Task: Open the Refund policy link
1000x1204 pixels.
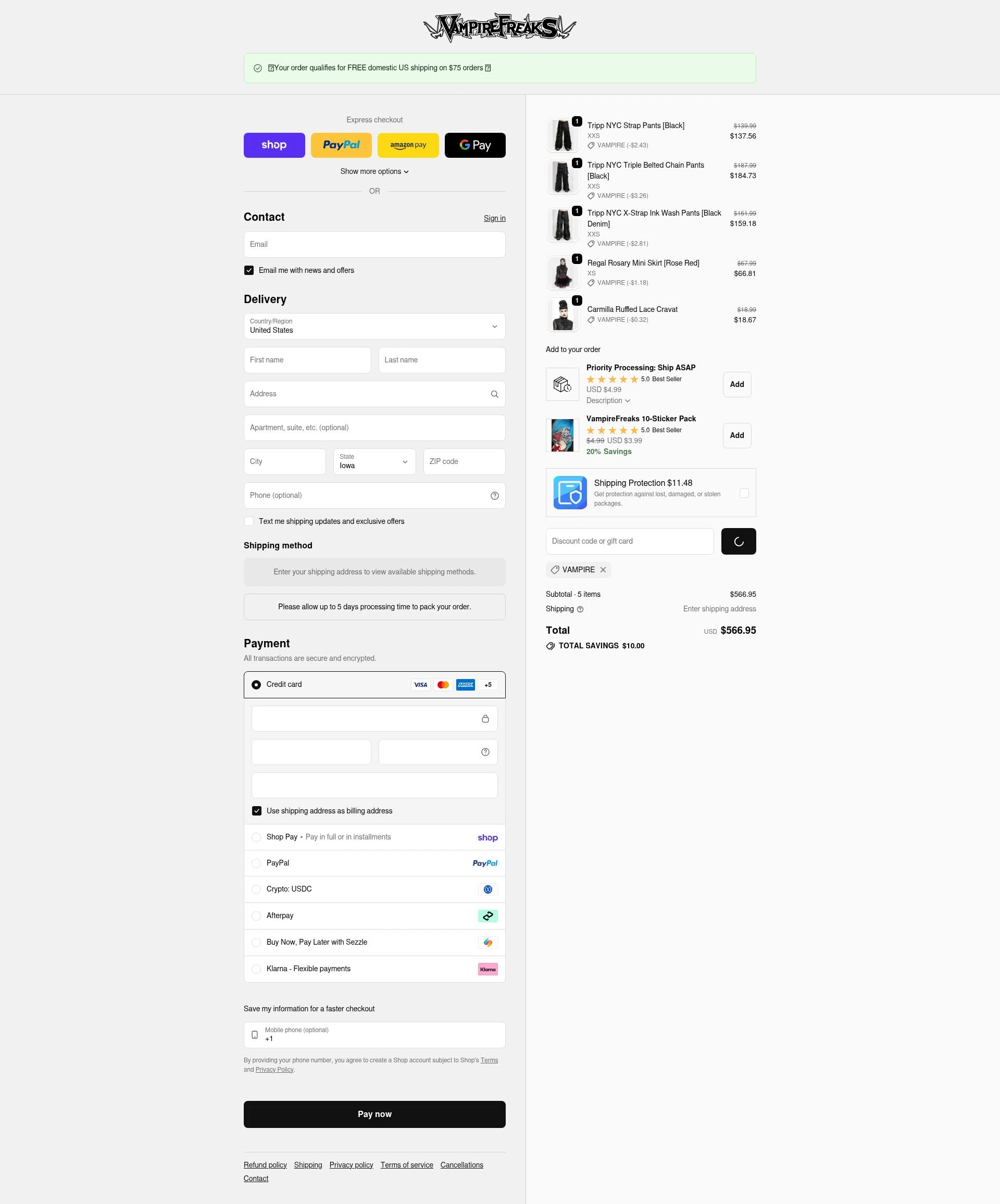Action: click(265, 1165)
